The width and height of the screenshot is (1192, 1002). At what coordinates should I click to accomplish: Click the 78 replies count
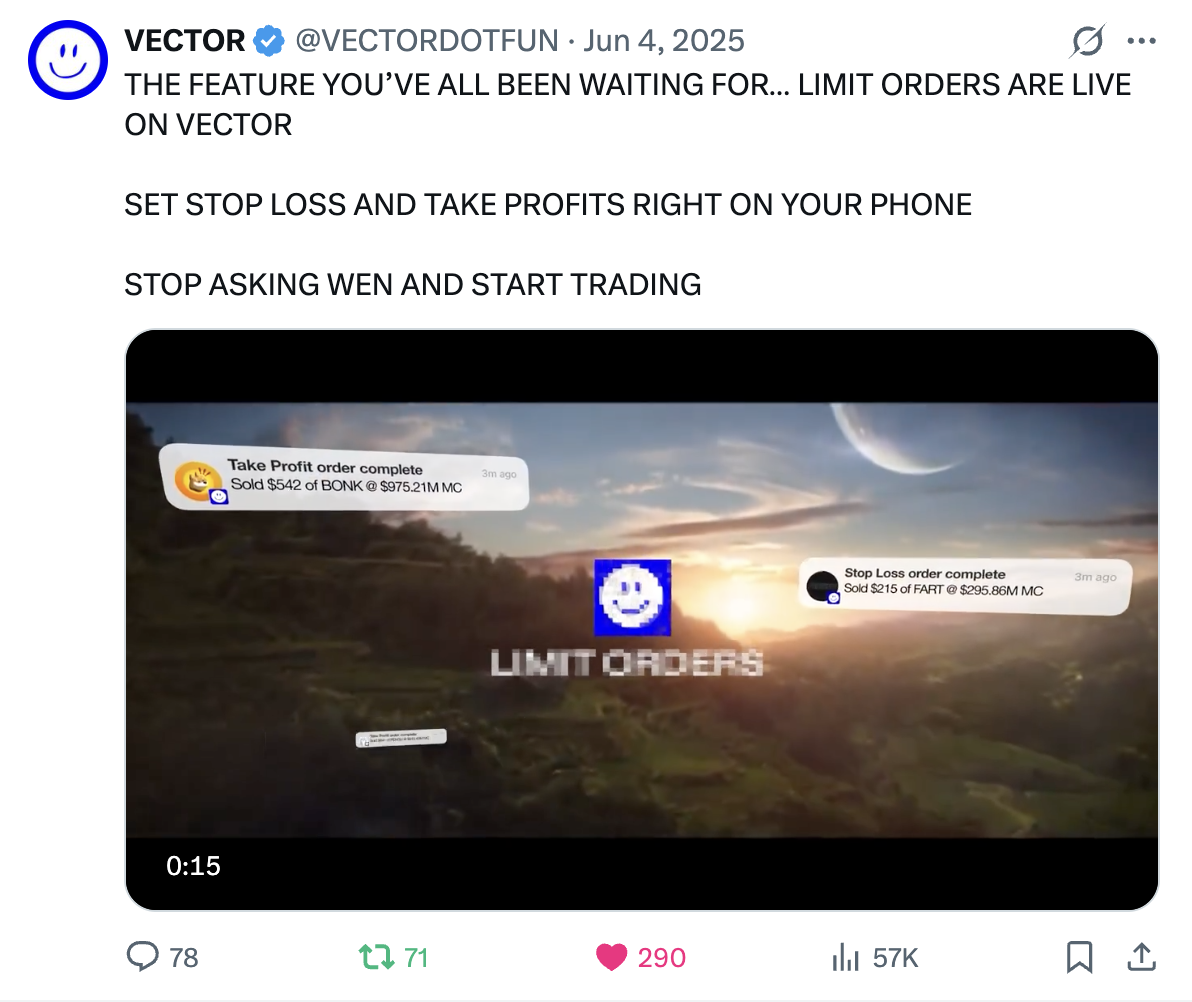(x=183, y=958)
